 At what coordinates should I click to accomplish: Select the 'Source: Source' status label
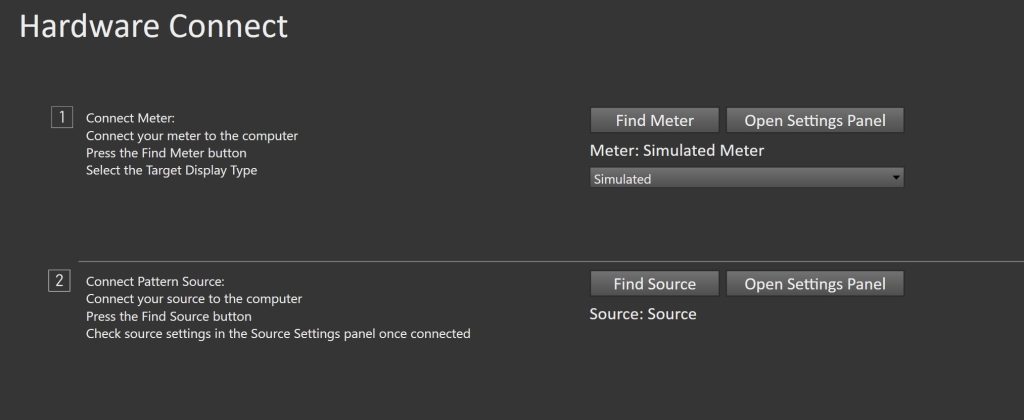click(x=643, y=314)
